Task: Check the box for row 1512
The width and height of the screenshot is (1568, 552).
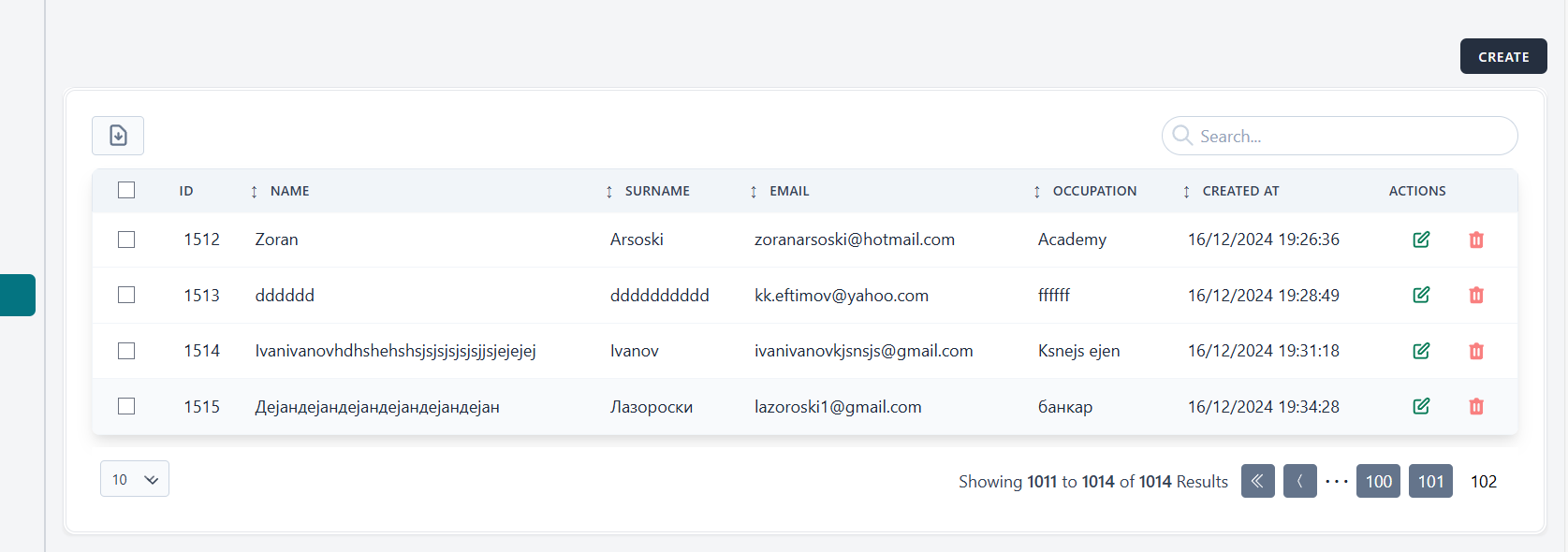Action: pyautogui.click(x=126, y=240)
